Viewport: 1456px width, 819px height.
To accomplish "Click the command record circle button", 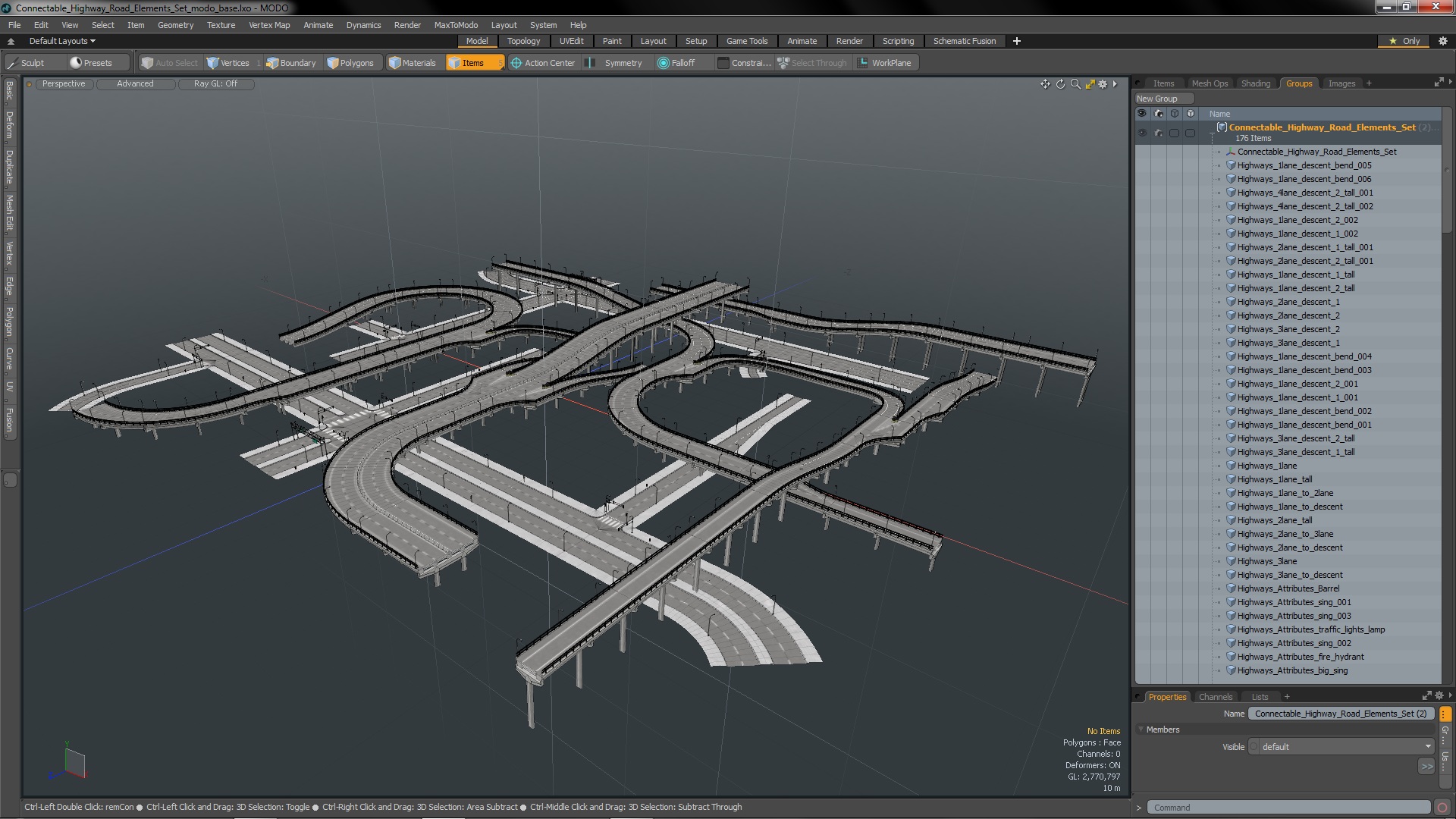I will coord(1442,808).
